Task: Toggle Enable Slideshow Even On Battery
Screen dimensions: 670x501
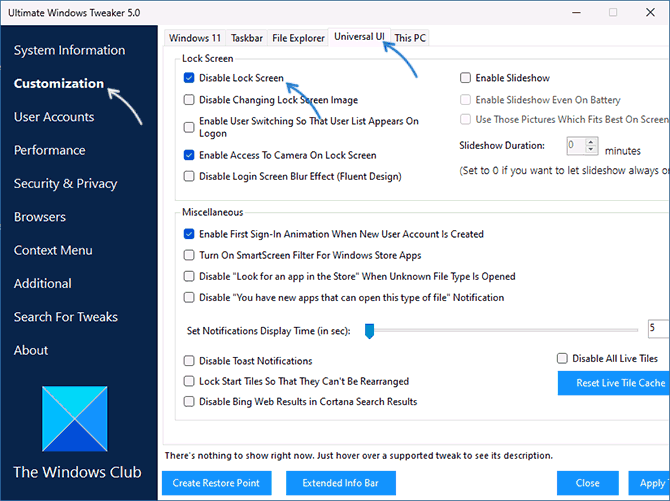Action: click(x=465, y=100)
